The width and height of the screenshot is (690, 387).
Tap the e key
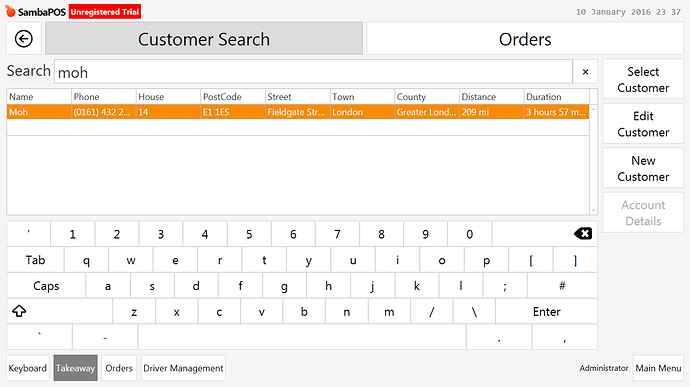pyautogui.click(x=175, y=260)
